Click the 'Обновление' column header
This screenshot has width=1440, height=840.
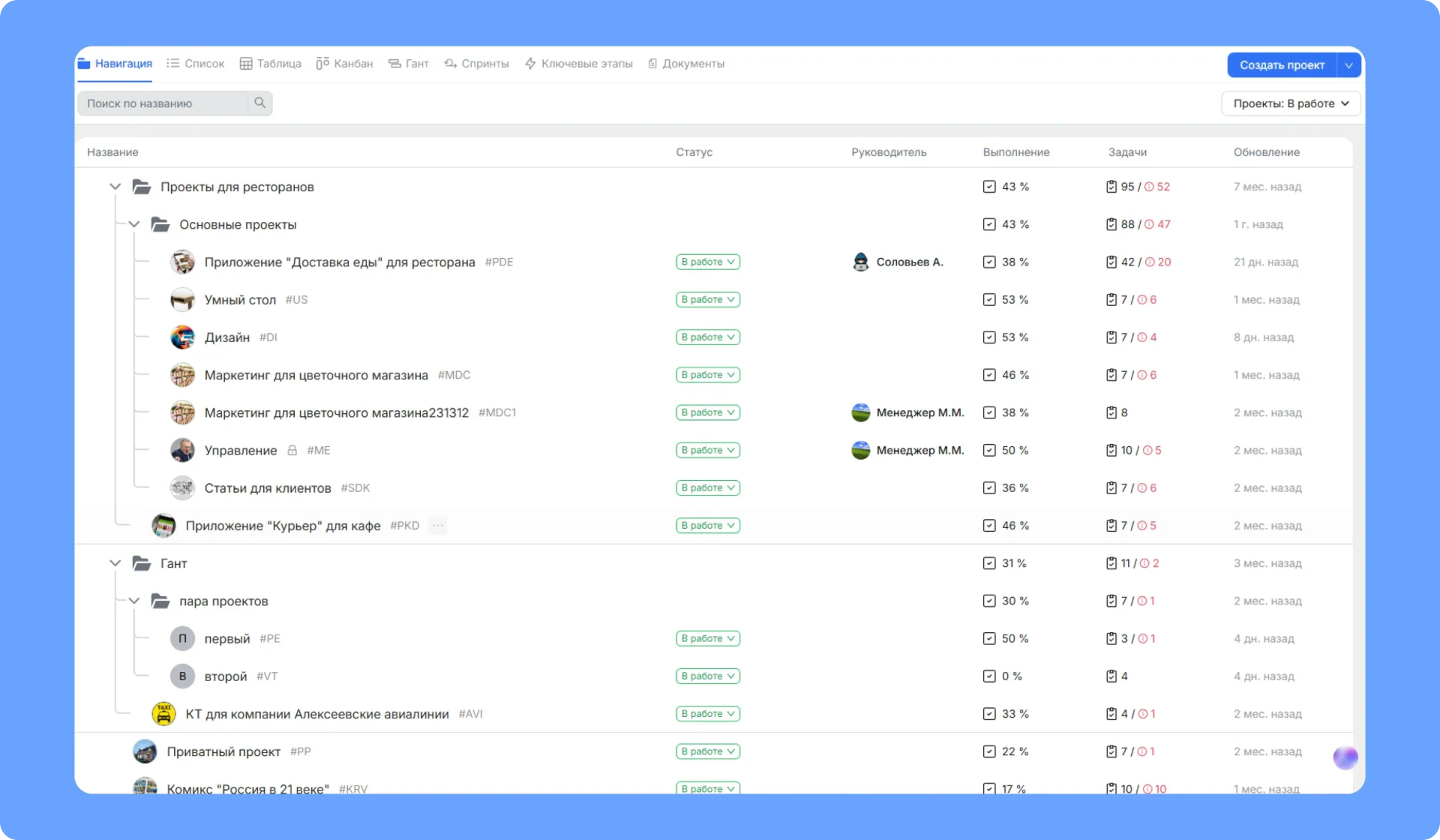click(x=1266, y=152)
